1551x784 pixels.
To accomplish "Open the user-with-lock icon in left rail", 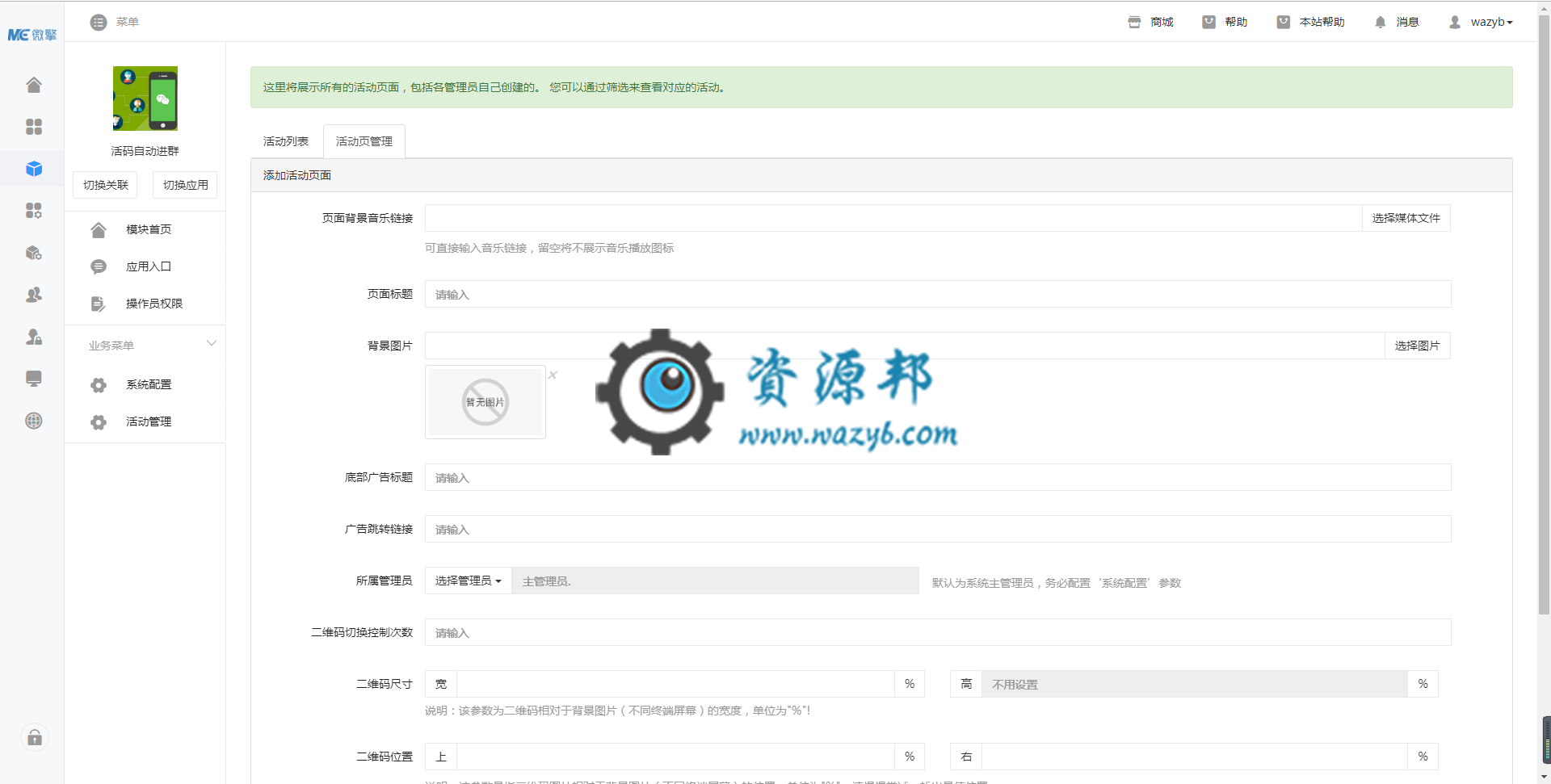I will click(x=33, y=337).
